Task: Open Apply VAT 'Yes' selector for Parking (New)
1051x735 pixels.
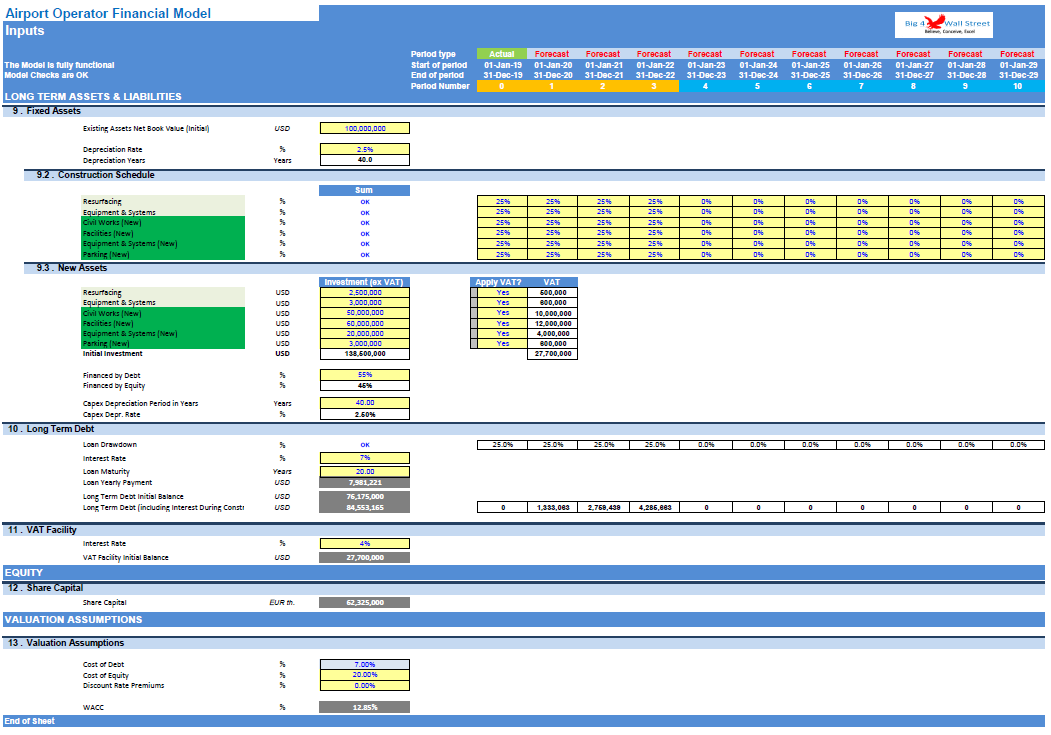Action: 503,344
